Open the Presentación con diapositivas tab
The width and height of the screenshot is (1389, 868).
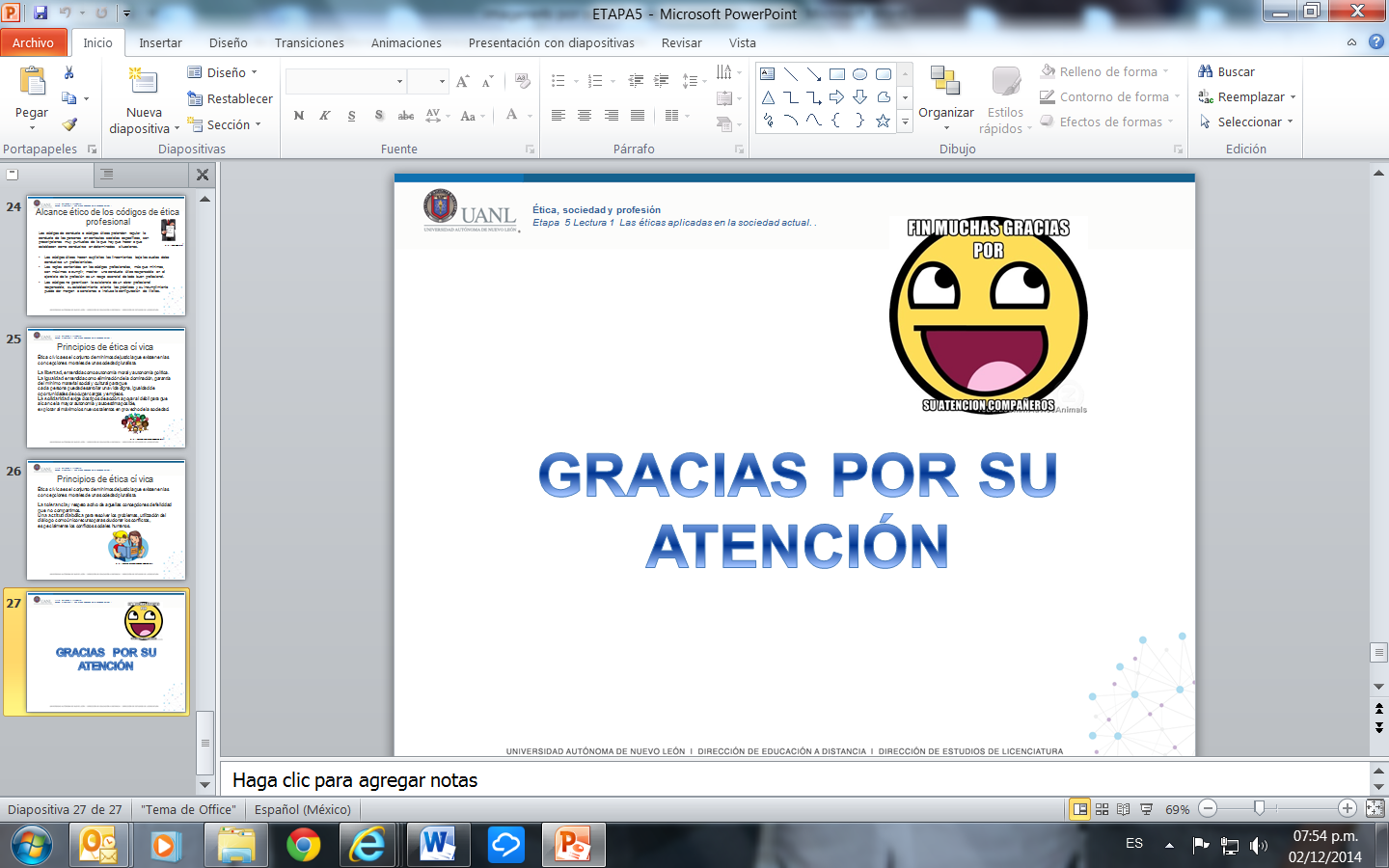click(551, 42)
